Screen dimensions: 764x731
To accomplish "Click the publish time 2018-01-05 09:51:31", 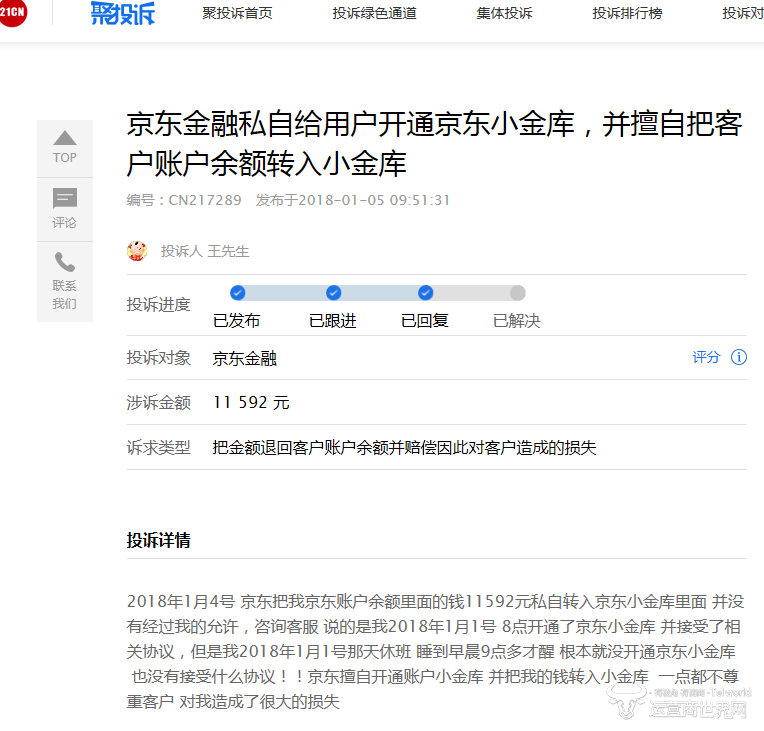I will [374, 200].
